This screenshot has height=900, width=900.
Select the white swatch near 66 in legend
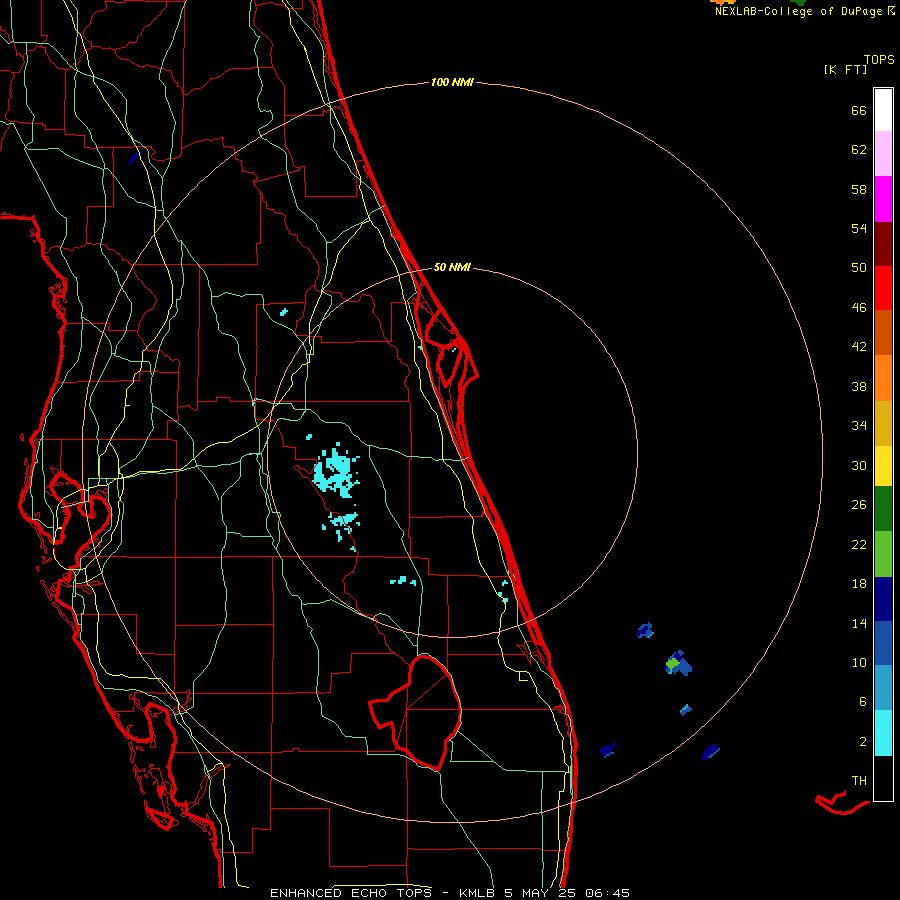pyautogui.click(x=883, y=110)
